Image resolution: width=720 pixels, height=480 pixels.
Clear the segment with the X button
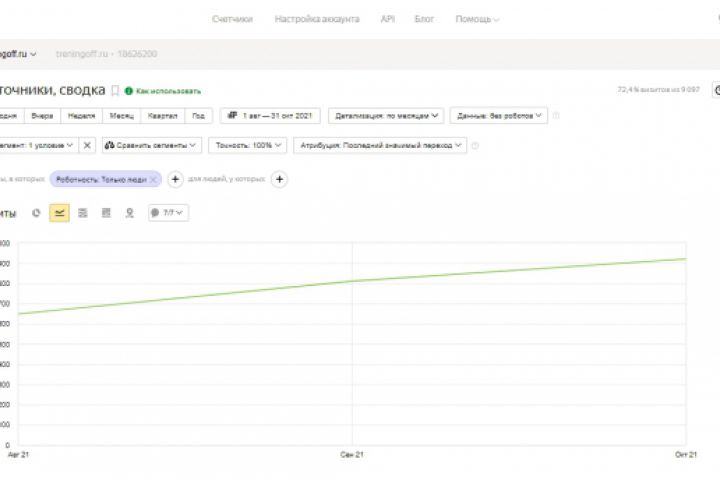point(87,145)
